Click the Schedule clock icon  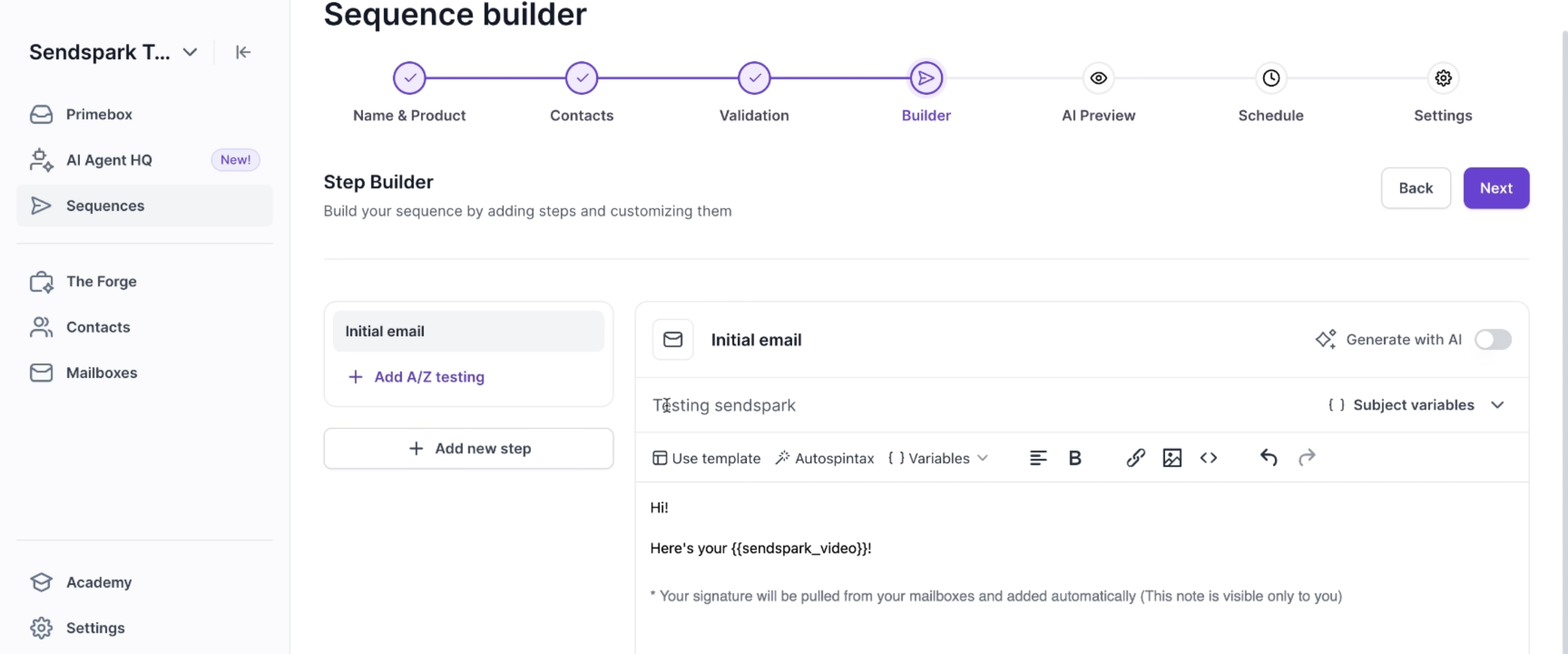[x=1271, y=78]
